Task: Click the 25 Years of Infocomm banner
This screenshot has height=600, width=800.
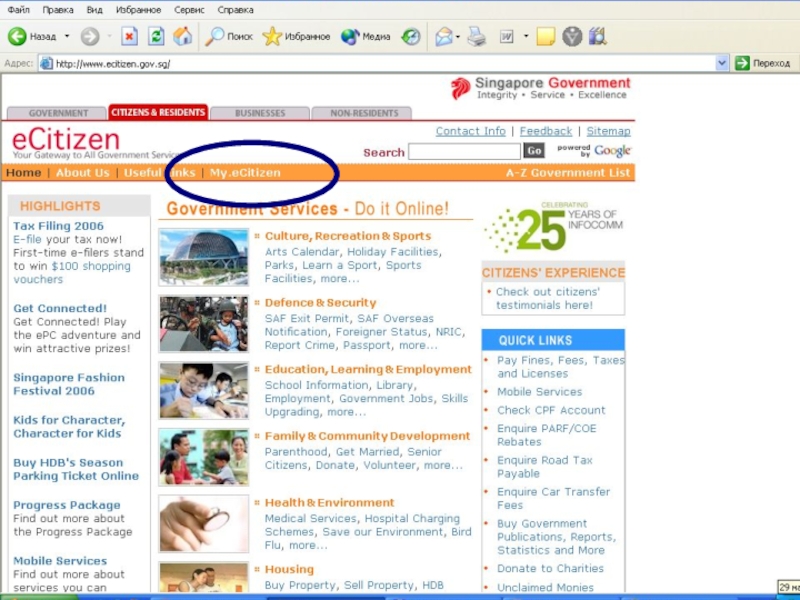Action: click(554, 227)
